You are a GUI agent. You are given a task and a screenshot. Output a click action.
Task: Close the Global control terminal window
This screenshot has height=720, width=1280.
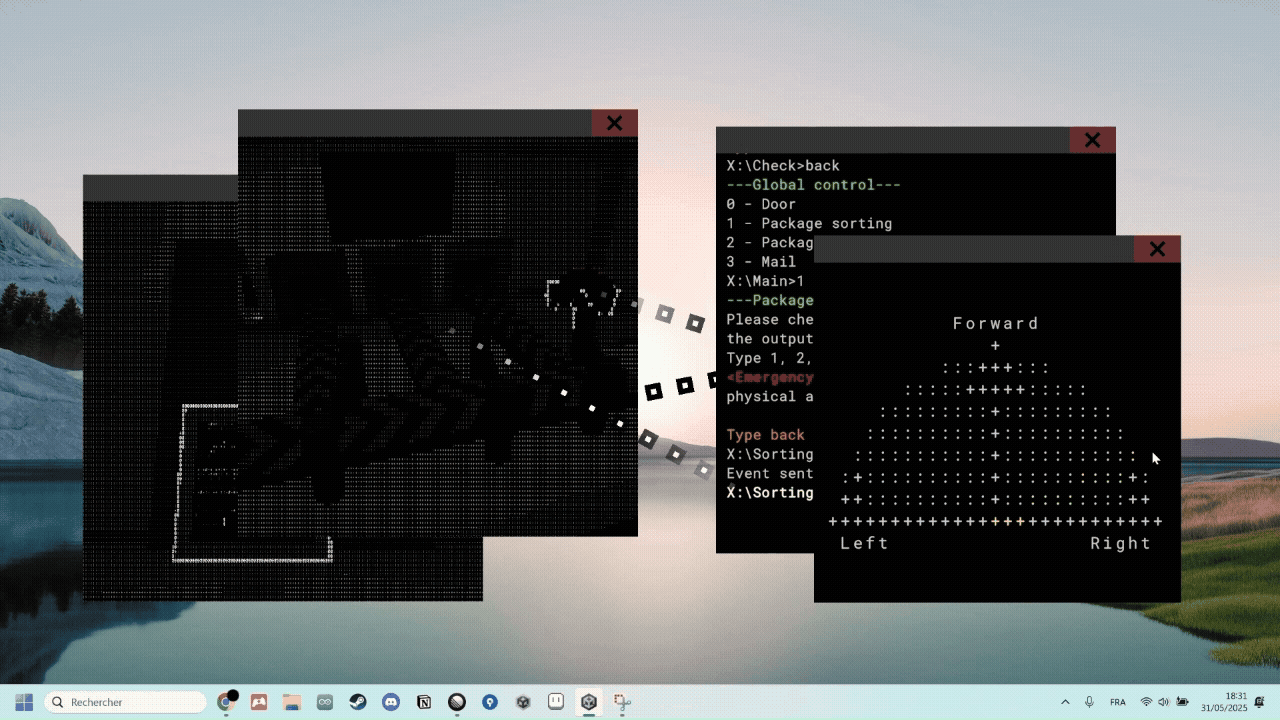(1092, 140)
